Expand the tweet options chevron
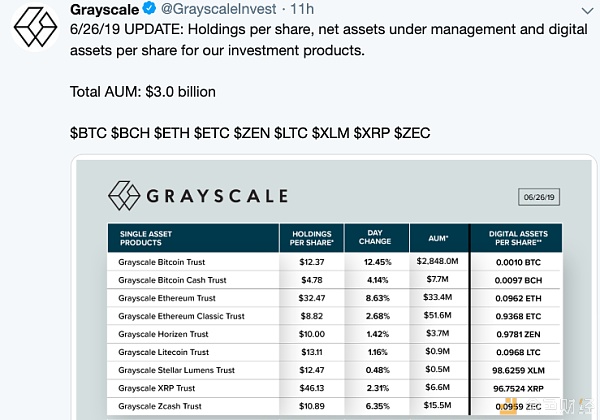600x420 pixels. point(587,10)
